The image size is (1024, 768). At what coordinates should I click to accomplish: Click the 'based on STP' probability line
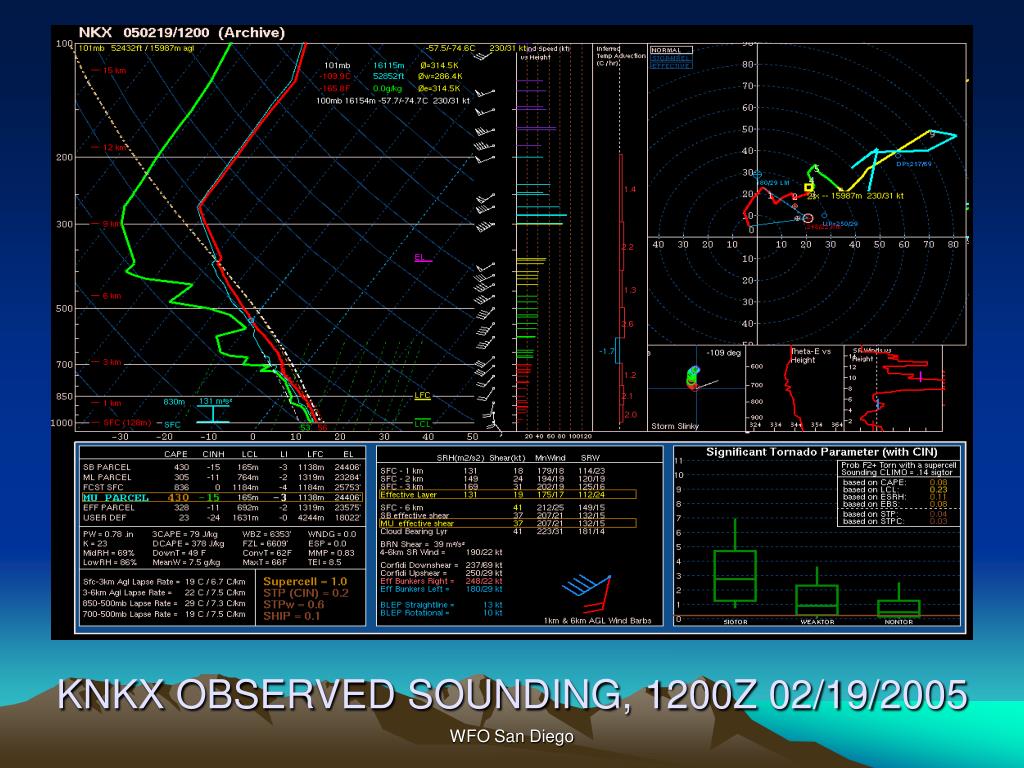[895, 514]
